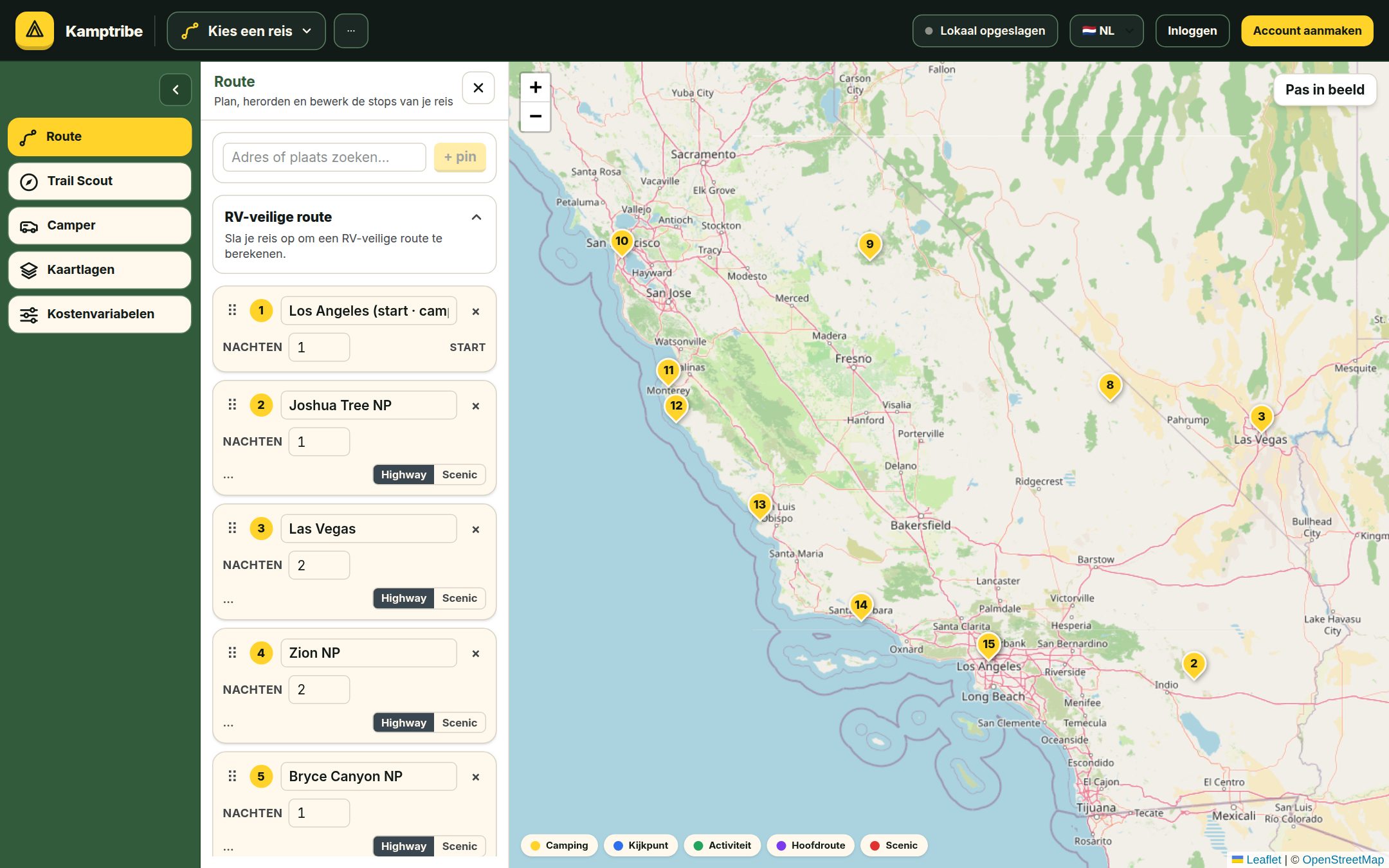1389x868 pixels.
Task: Click the Hoofdroute purple legend chip
Action: click(811, 845)
